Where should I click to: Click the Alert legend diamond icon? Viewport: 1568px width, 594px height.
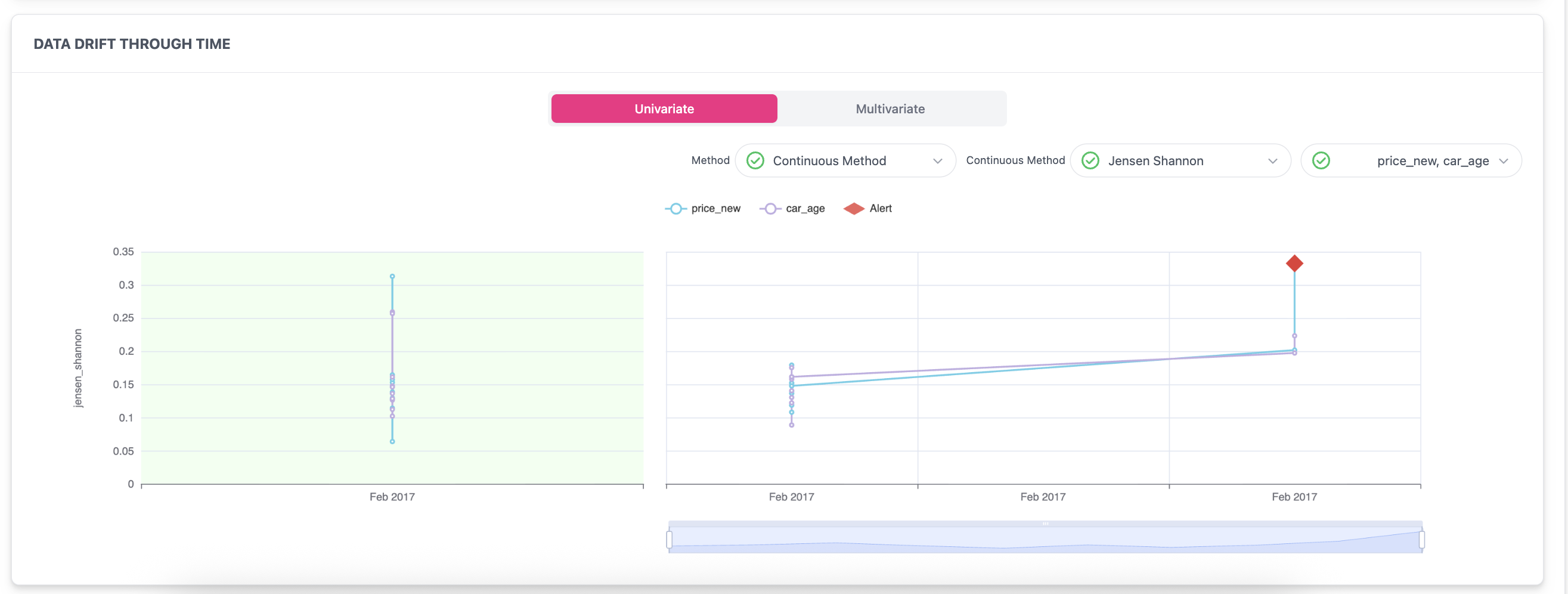[853, 209]
